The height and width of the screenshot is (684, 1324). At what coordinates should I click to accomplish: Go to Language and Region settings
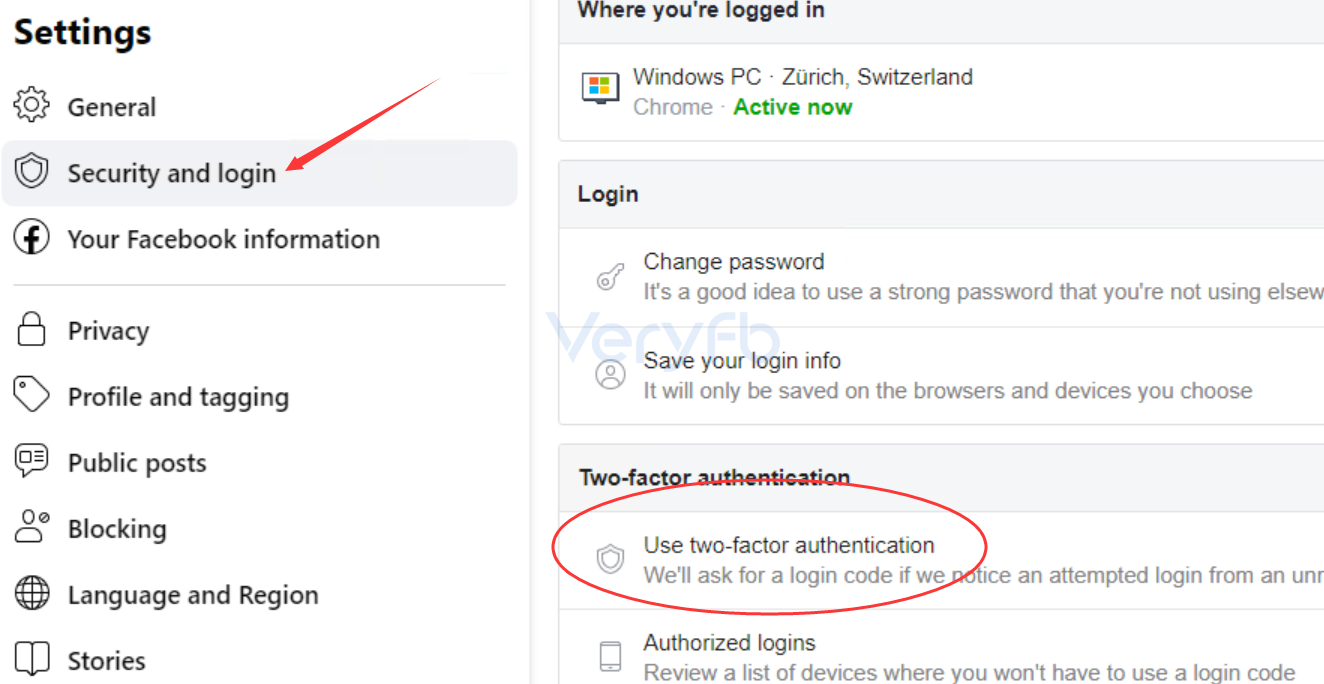coord(259,595)
